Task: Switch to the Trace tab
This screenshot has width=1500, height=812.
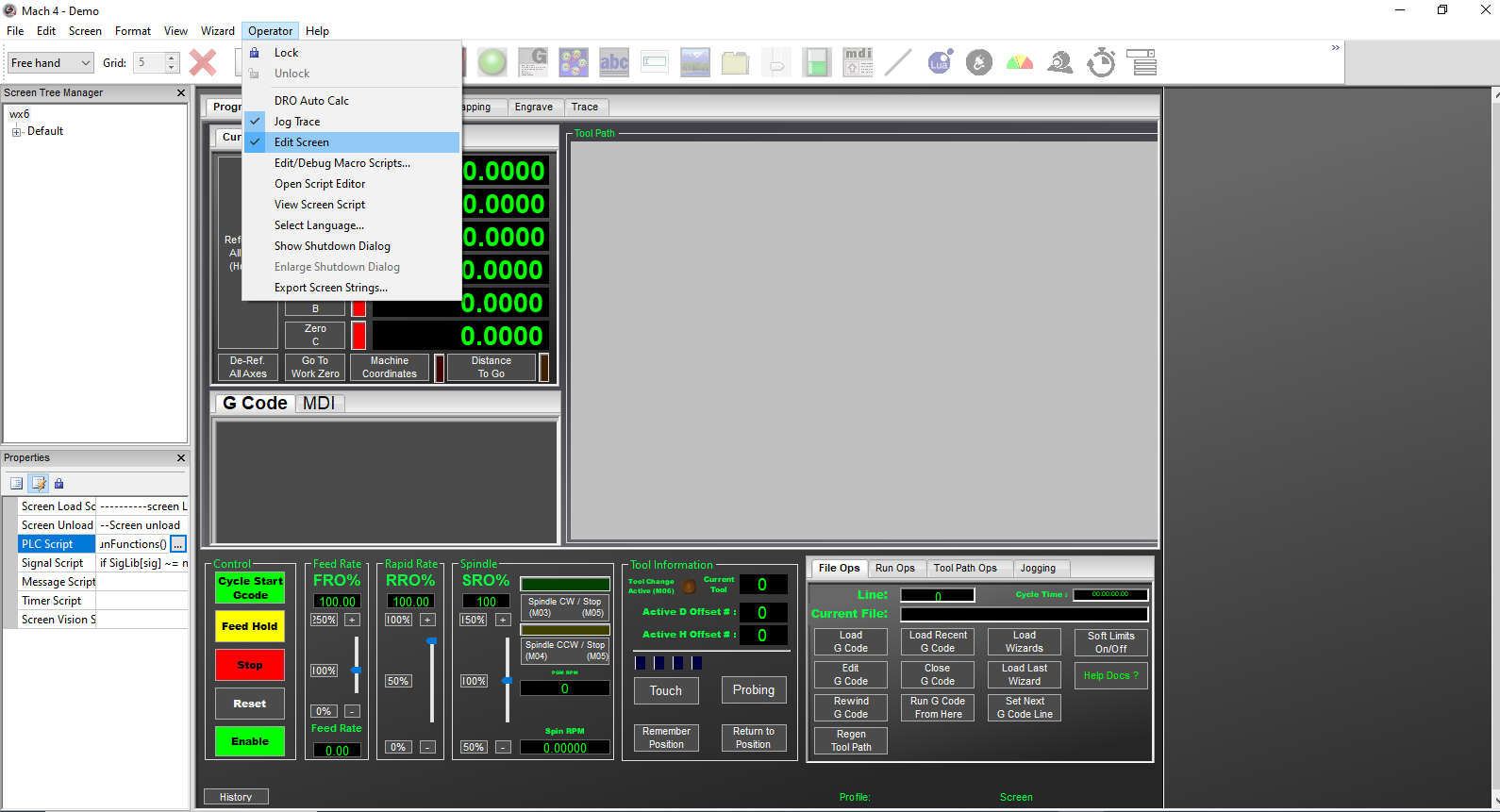Action: [x=585, y=107]
